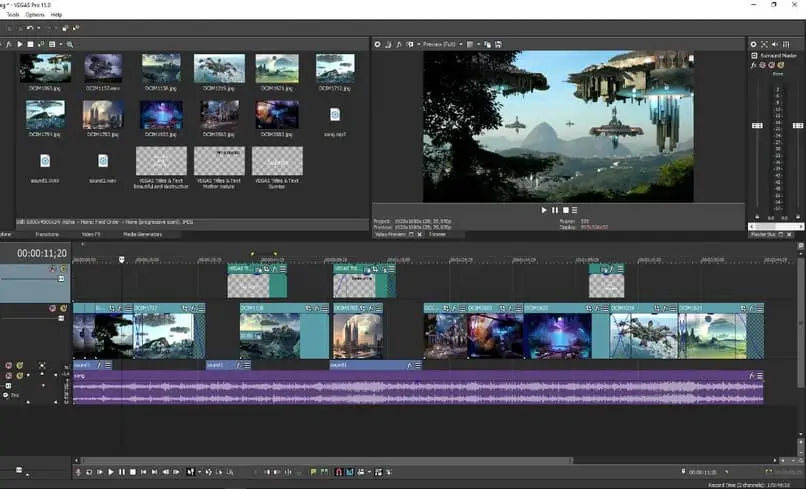The height and width of the screenshot is (489, 806).
Task: Open the Help menu
Action: coord(57,15)
